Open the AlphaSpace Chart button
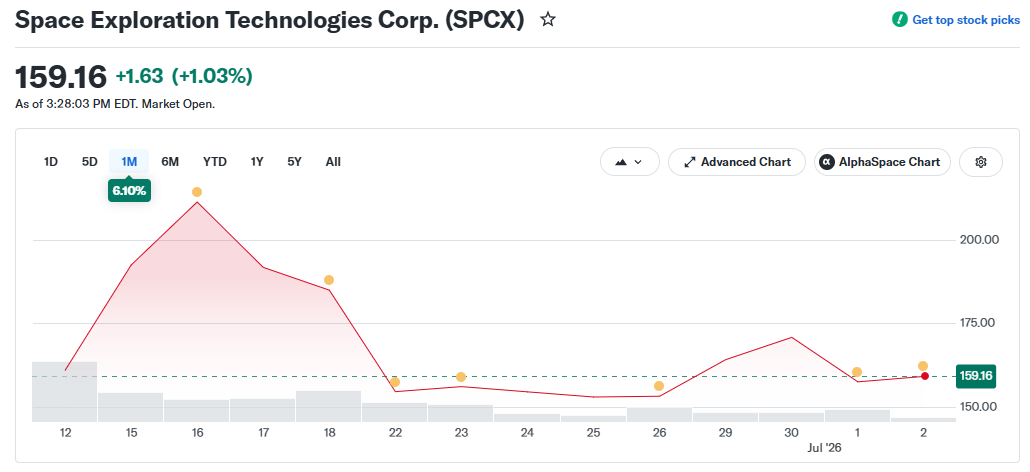This screenshot has width=1030, height=472. coord(882,162)
